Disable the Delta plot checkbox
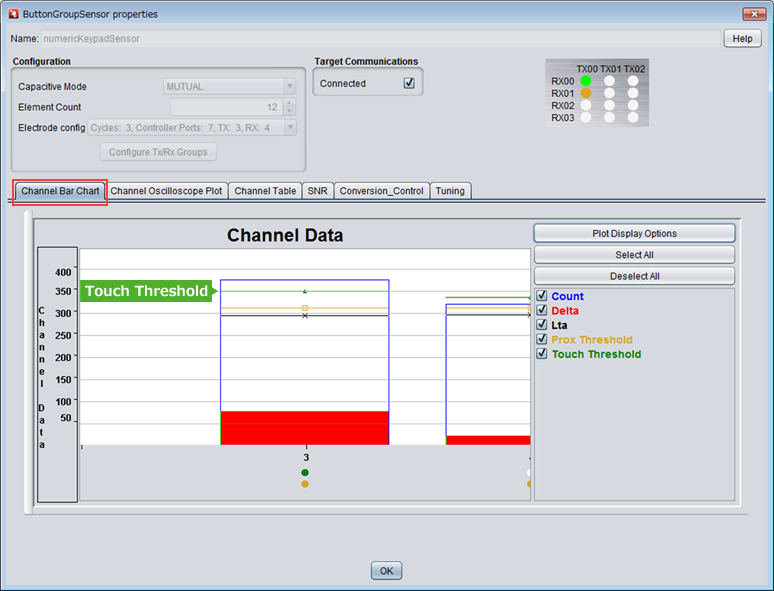 (542, 311)
